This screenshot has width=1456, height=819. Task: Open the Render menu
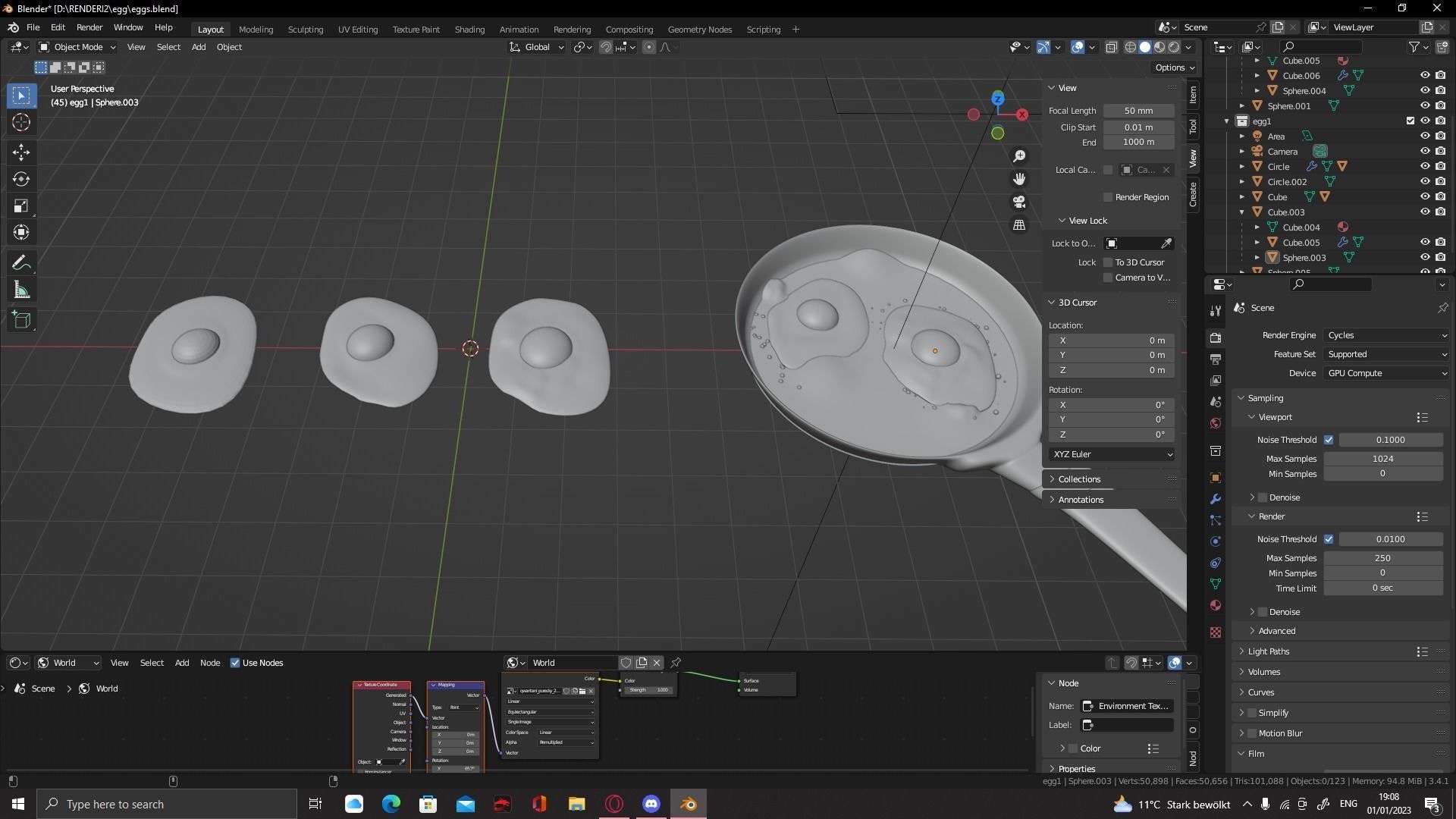[x=89, y=27]
